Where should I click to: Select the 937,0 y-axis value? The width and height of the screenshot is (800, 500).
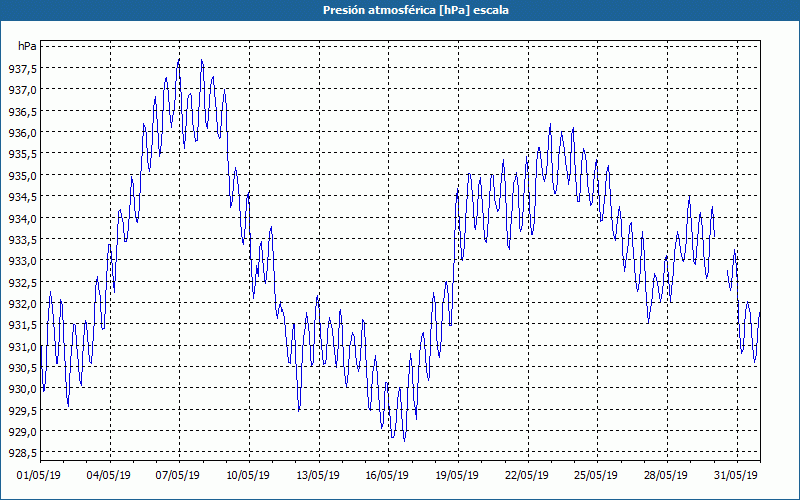pos(22,90)
